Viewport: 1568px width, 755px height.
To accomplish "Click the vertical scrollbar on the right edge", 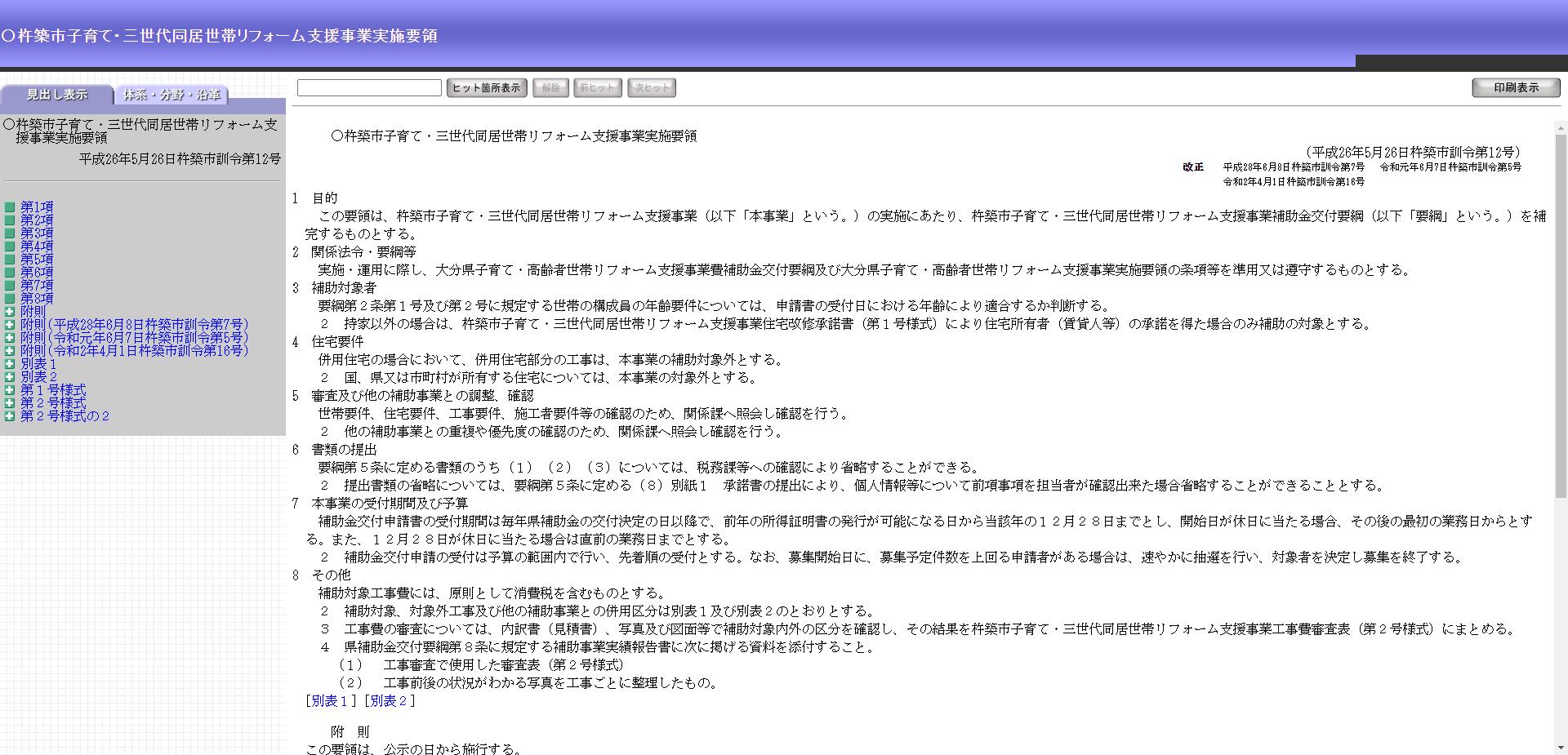I will pos(1560,408).
